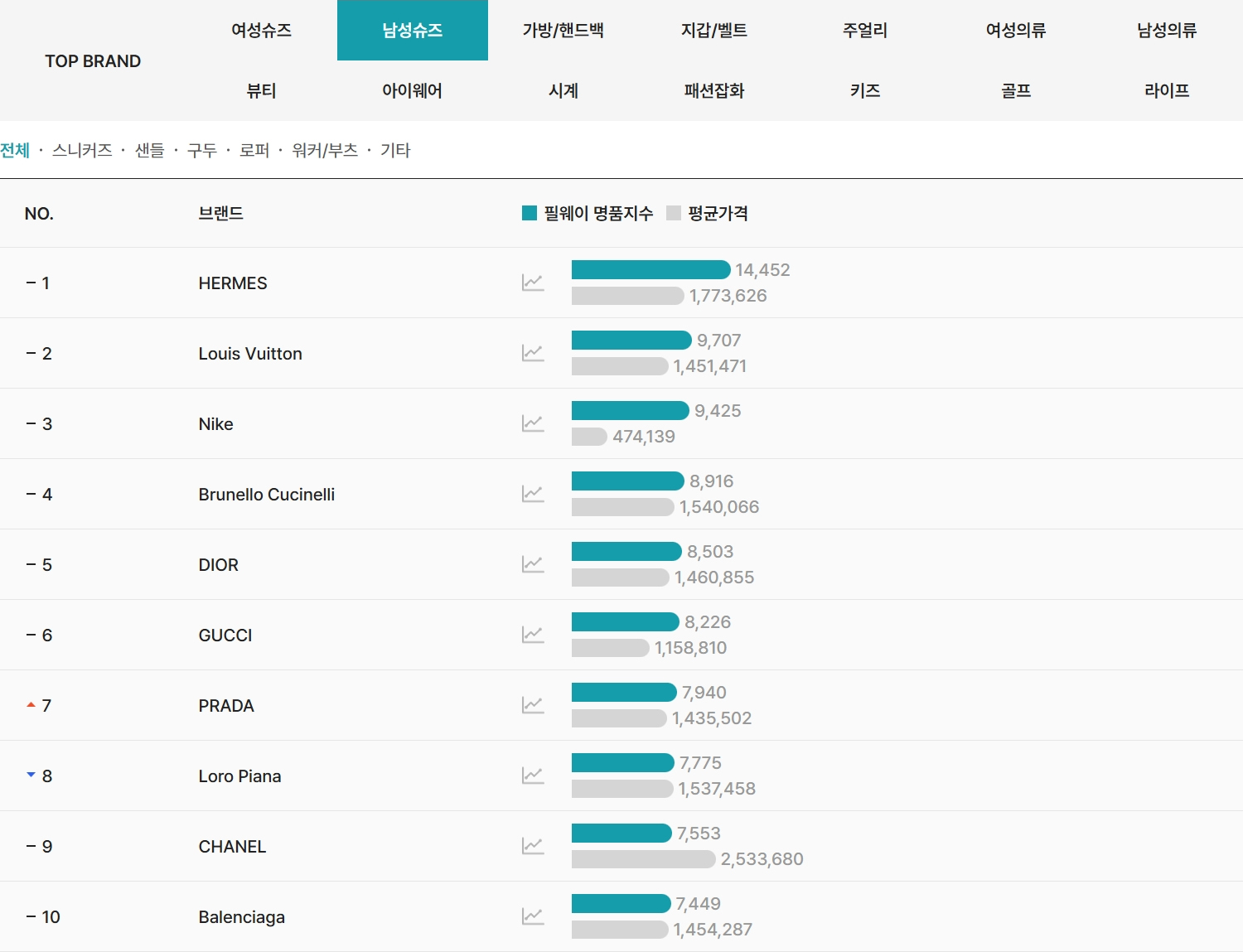This screenshot has height=952, width=1243.
Task: Open Louis Vuitton brand name
Action: coord(250,353)
